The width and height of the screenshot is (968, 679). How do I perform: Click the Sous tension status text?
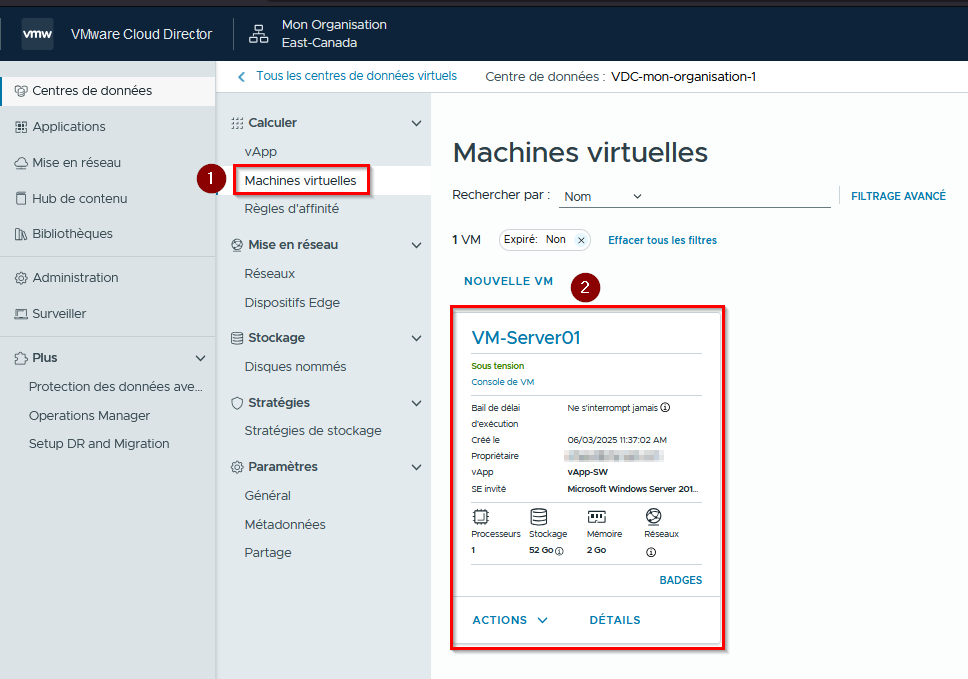click(x=498, y=366)
